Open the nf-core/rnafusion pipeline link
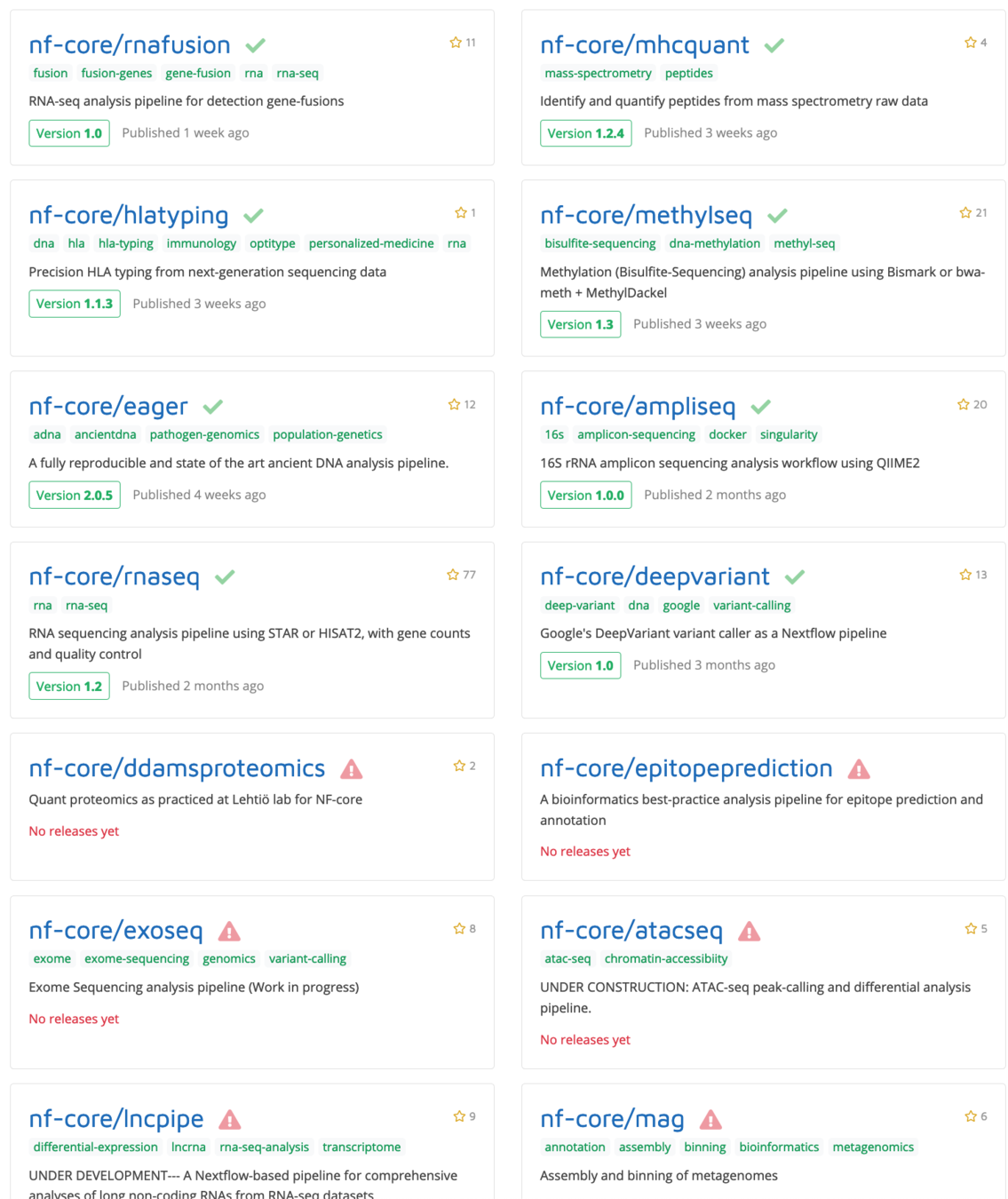 (130, 45)
